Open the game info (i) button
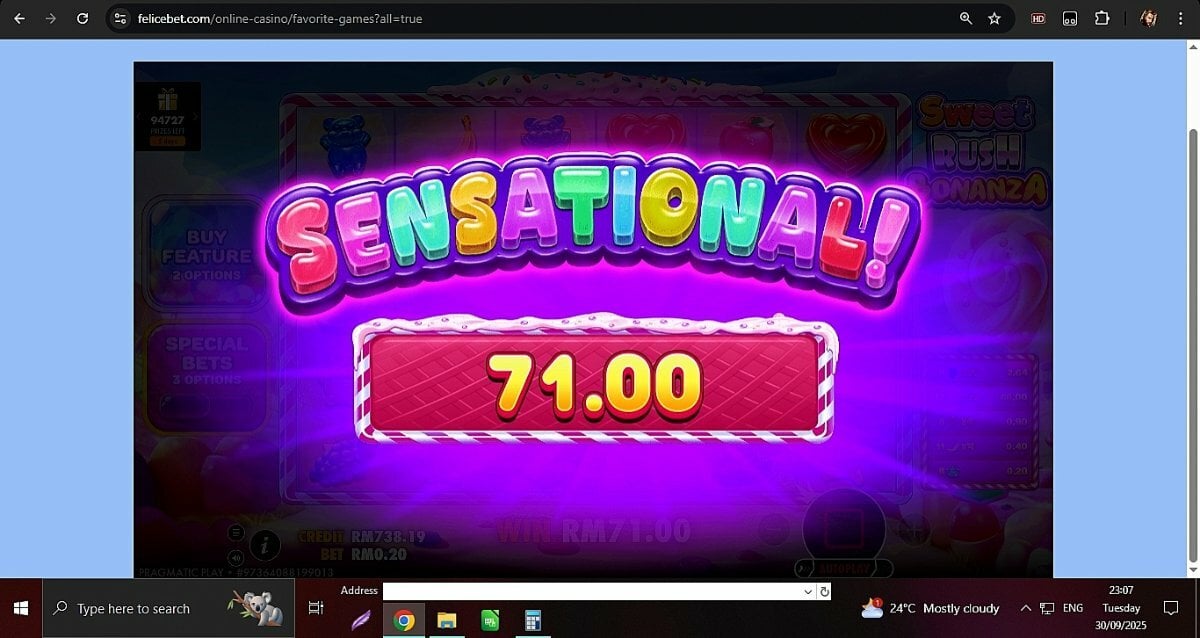Image resolution: width=1200 pixels, height=638 pixels. point(265,545)
